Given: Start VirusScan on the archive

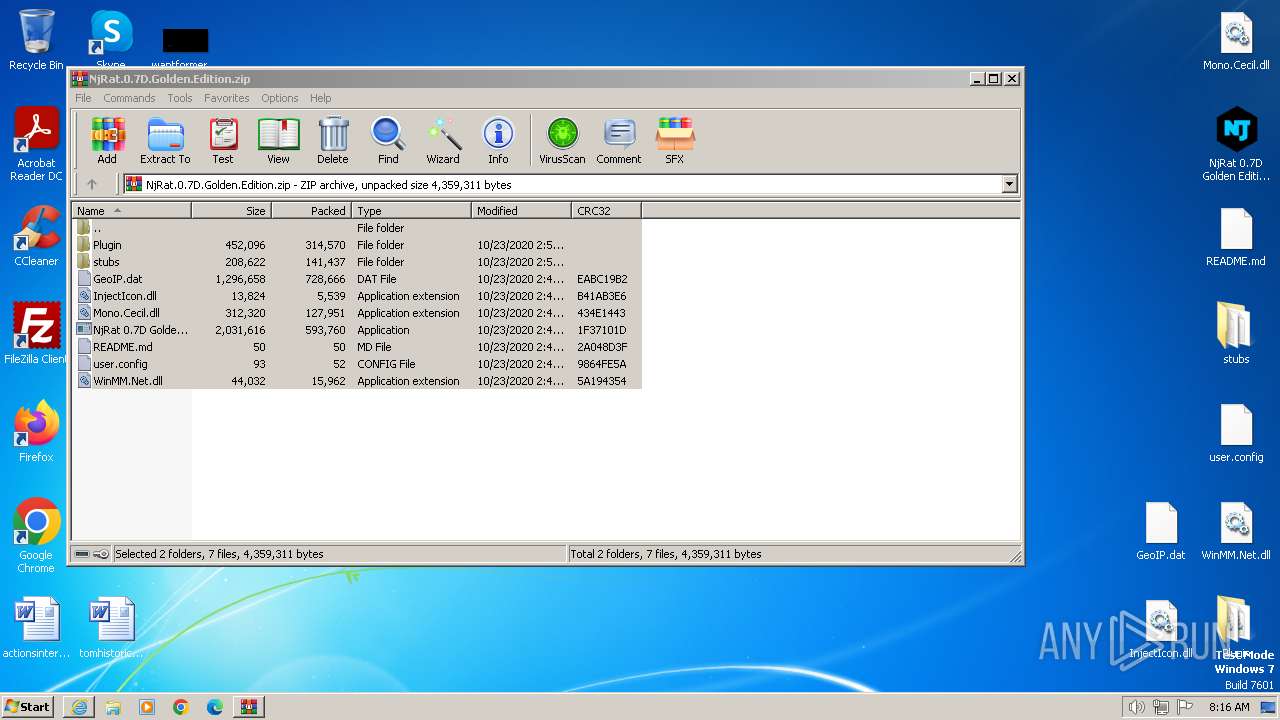Looking at the screenshot, I should pyautogui.click(x=562, y=141).
